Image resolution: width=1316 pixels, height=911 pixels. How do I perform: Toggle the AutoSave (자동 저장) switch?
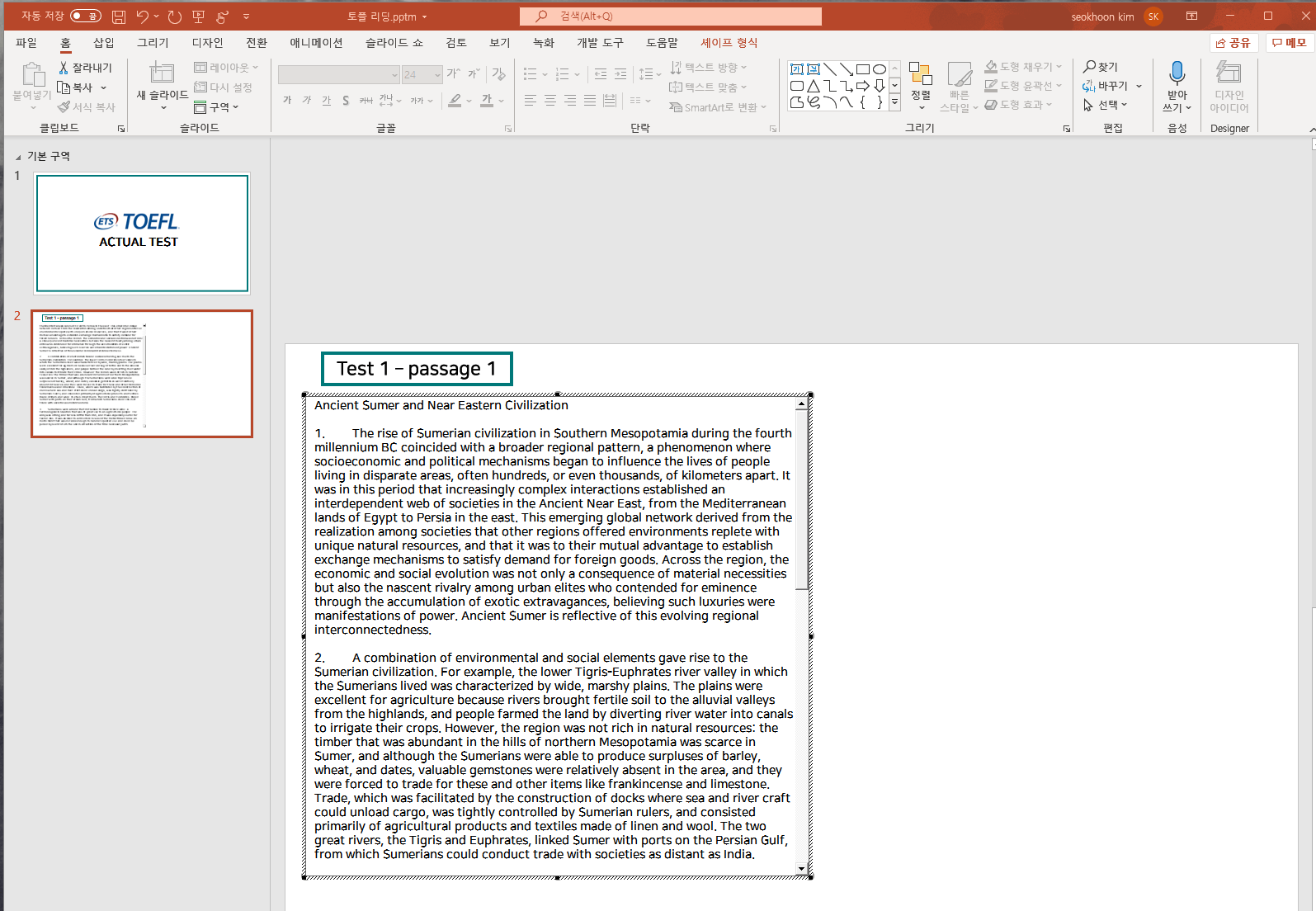[85, 16]
